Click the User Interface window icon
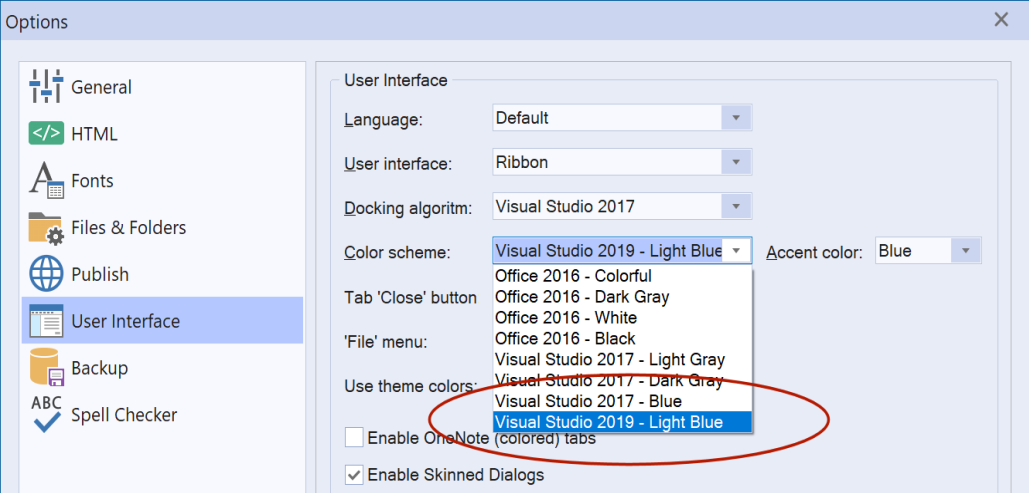 46,321
